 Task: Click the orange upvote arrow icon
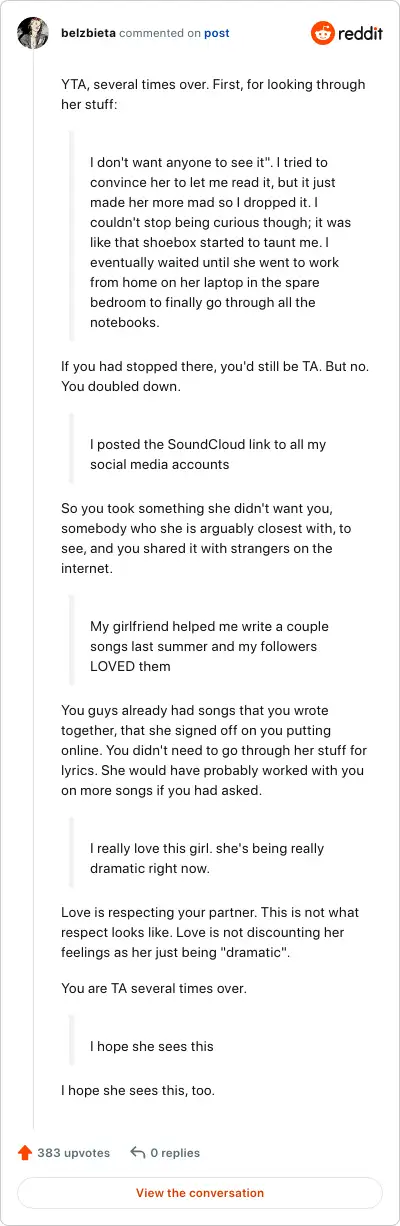point(25,1153)
